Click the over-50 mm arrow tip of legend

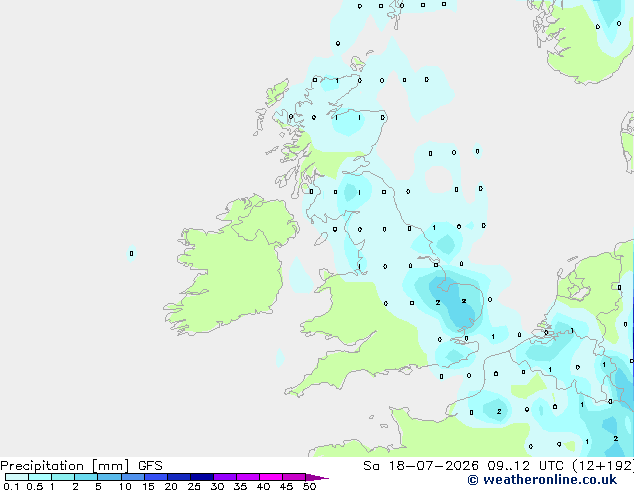coord(317,477)
